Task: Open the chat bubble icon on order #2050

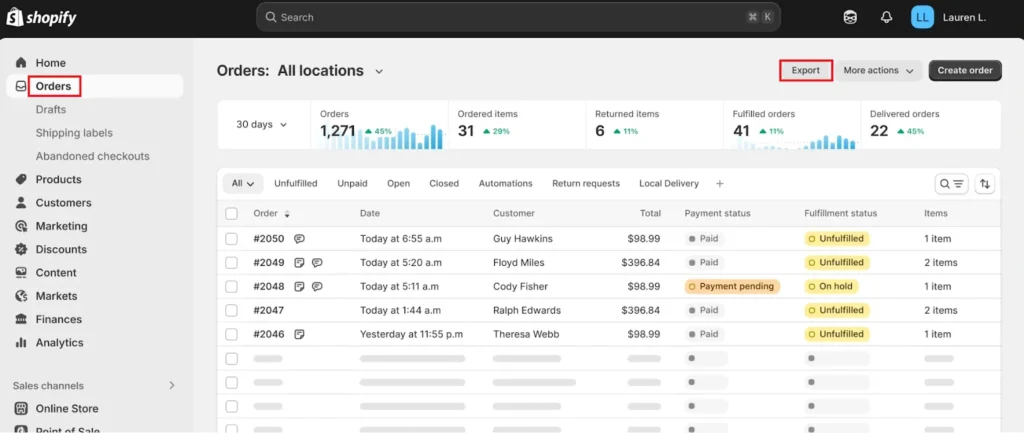Action: [299, 239]
